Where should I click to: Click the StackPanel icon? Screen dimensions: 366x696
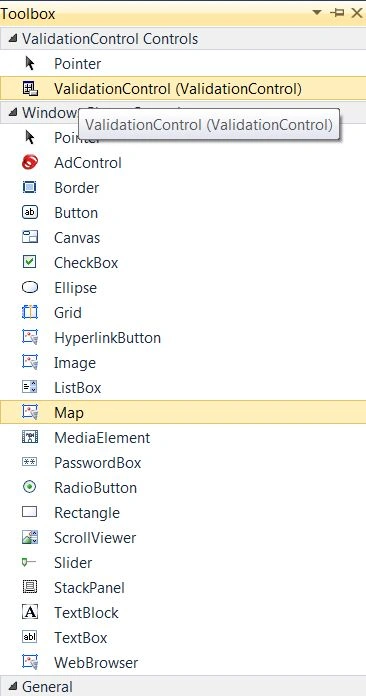pos(30,587)
